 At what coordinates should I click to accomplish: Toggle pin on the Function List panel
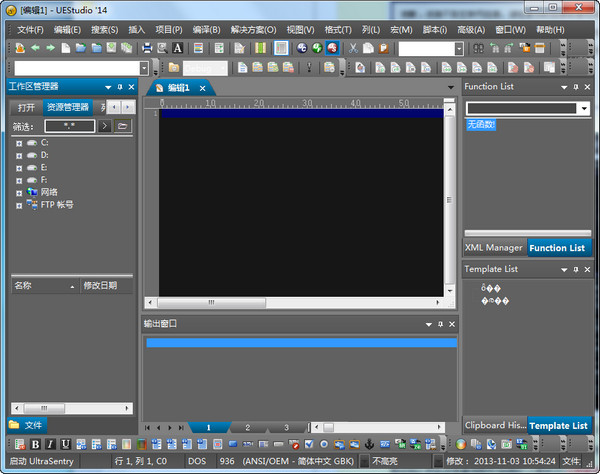click(576, 87)
